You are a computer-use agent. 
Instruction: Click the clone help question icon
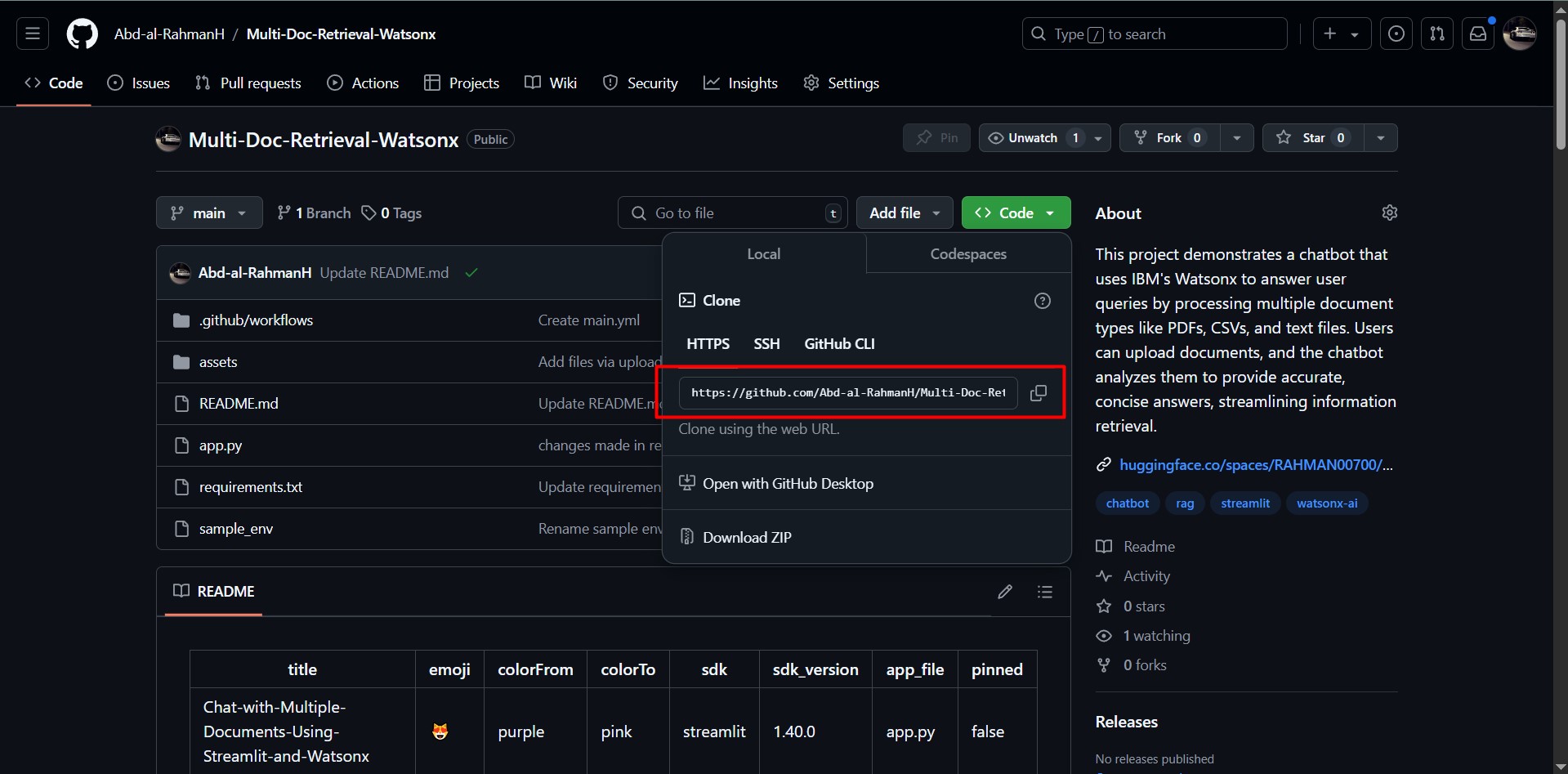coord(1043,301)
